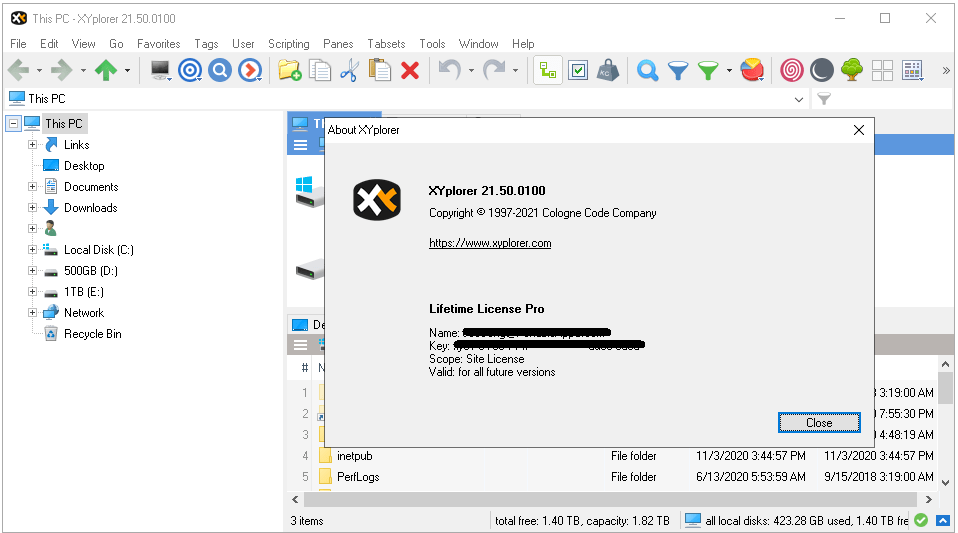Open Back button history dropdown arrow
The width and height of the screenshot is (958, 533).
click(39, 71)
